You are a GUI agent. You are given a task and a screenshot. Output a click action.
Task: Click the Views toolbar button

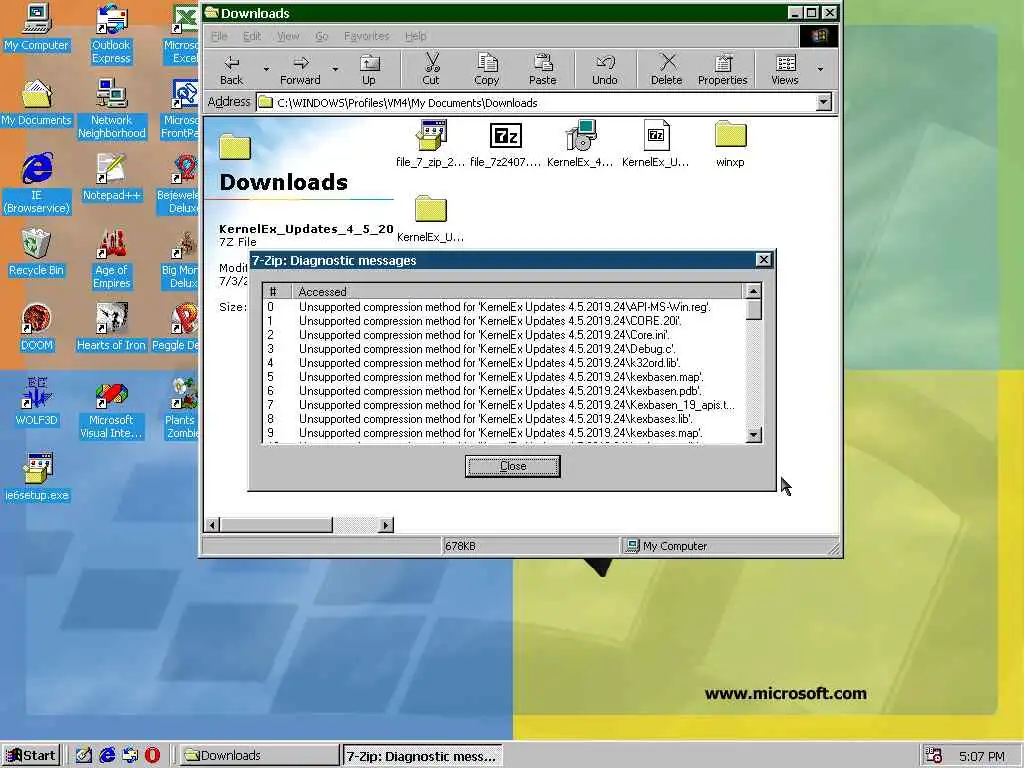[785, 70]
